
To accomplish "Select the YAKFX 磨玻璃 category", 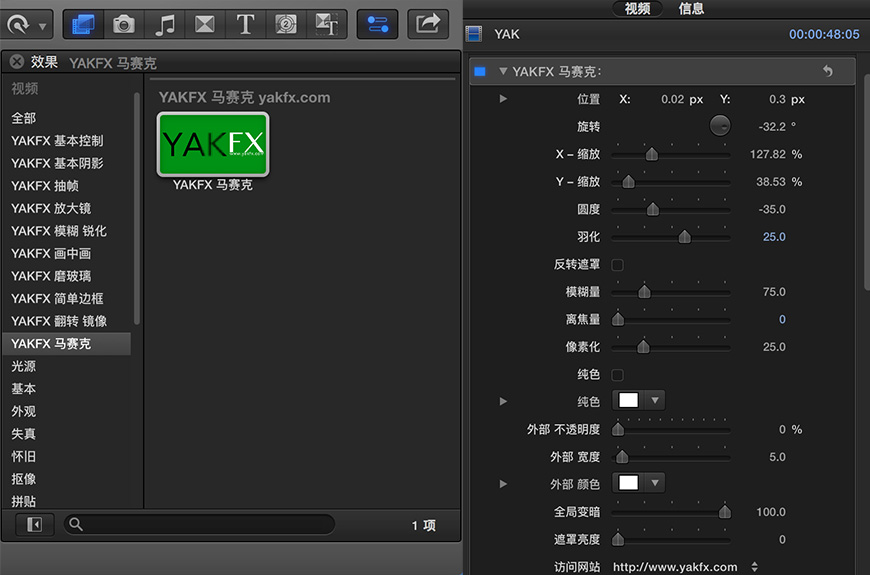I will 51,276.
